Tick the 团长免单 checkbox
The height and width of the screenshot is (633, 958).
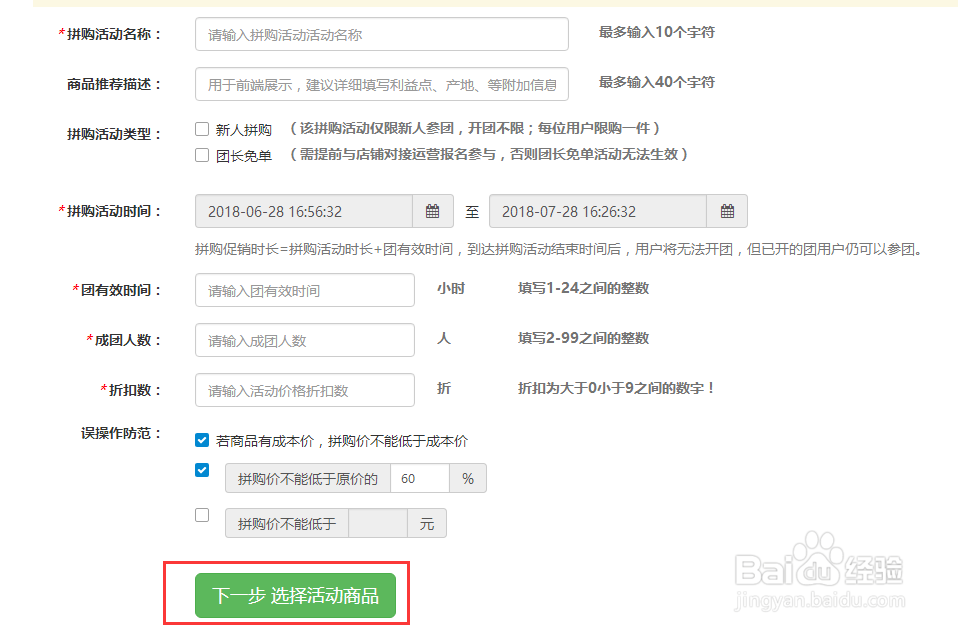tap(202, 155)
